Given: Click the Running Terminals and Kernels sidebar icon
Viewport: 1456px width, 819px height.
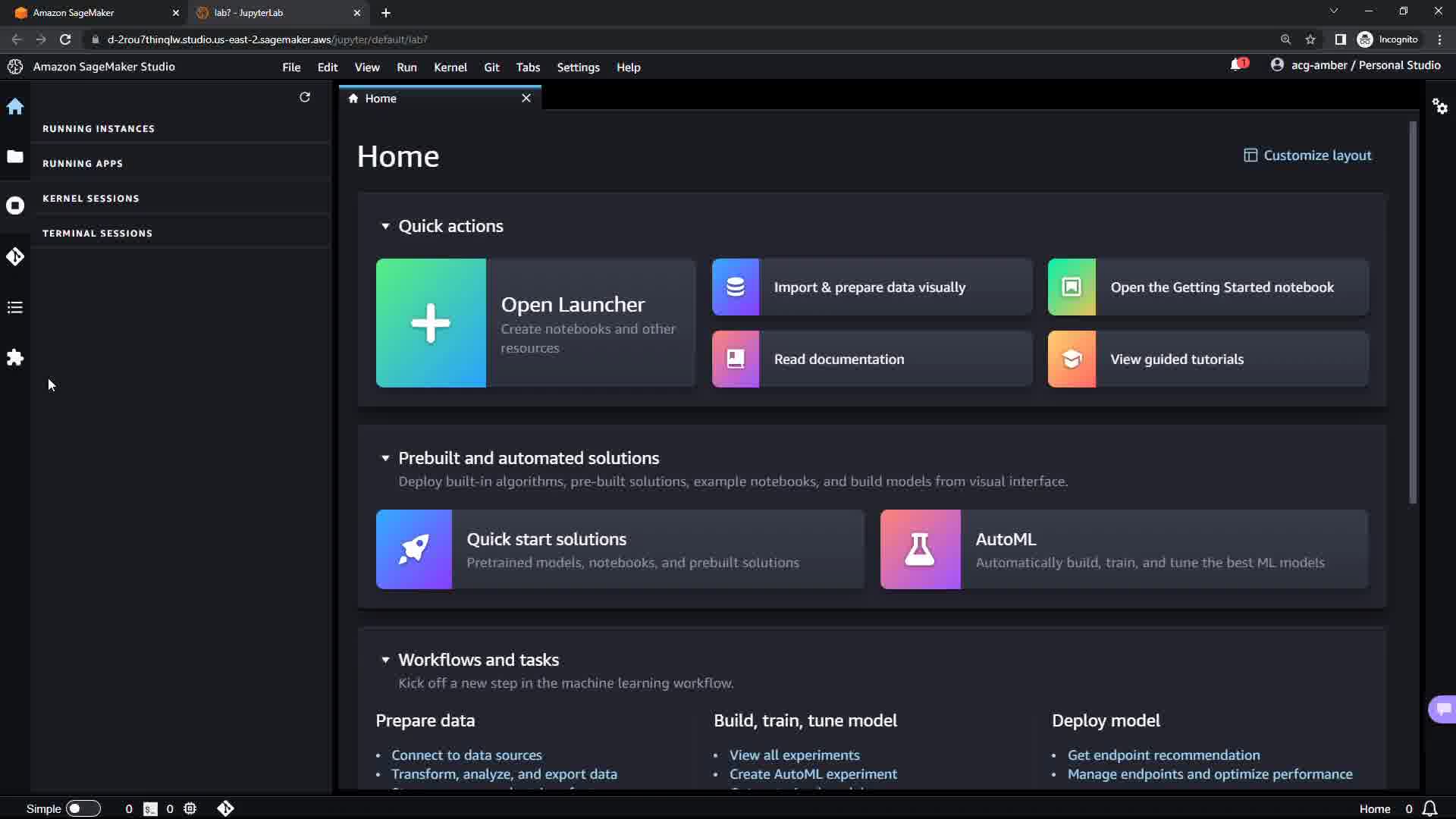Looking at the screenshot, I should coord(15,206).
